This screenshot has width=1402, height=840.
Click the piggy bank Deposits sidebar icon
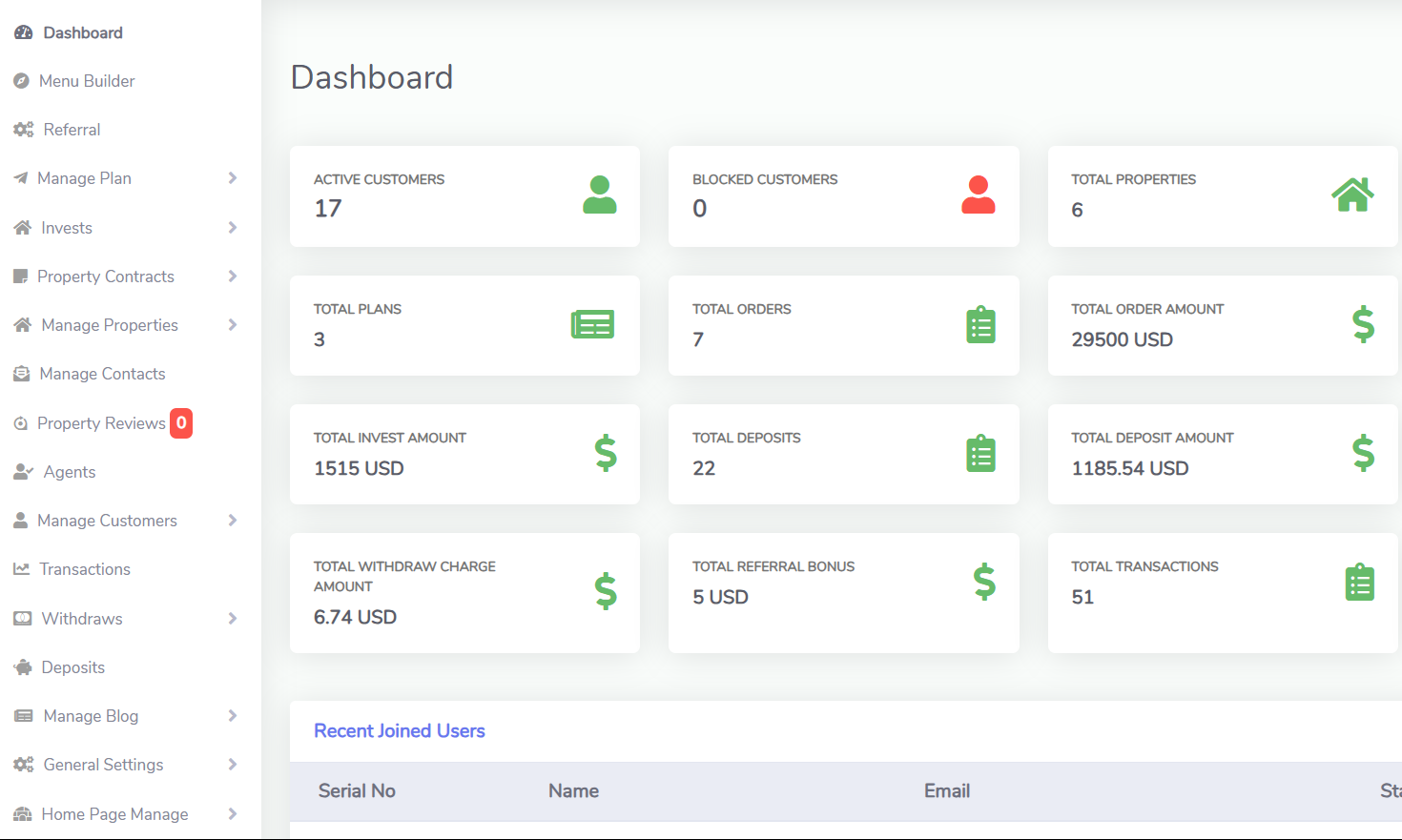pyautogui.click(x=23, y=667)
